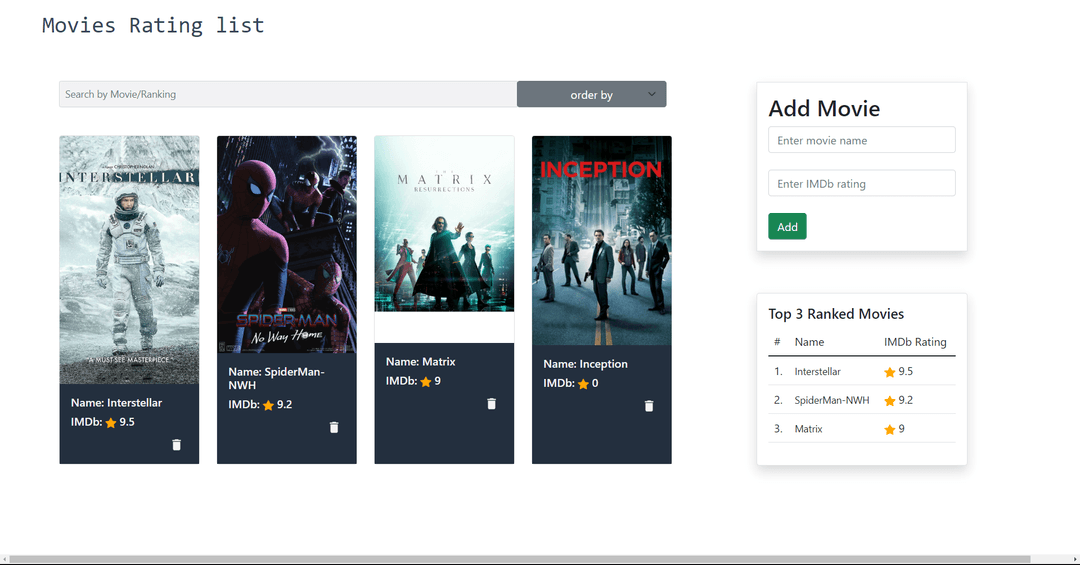Remove Inception using its trash icon
The height and width of the screenshot is (565, 1080).
click(x=649, y=407)
